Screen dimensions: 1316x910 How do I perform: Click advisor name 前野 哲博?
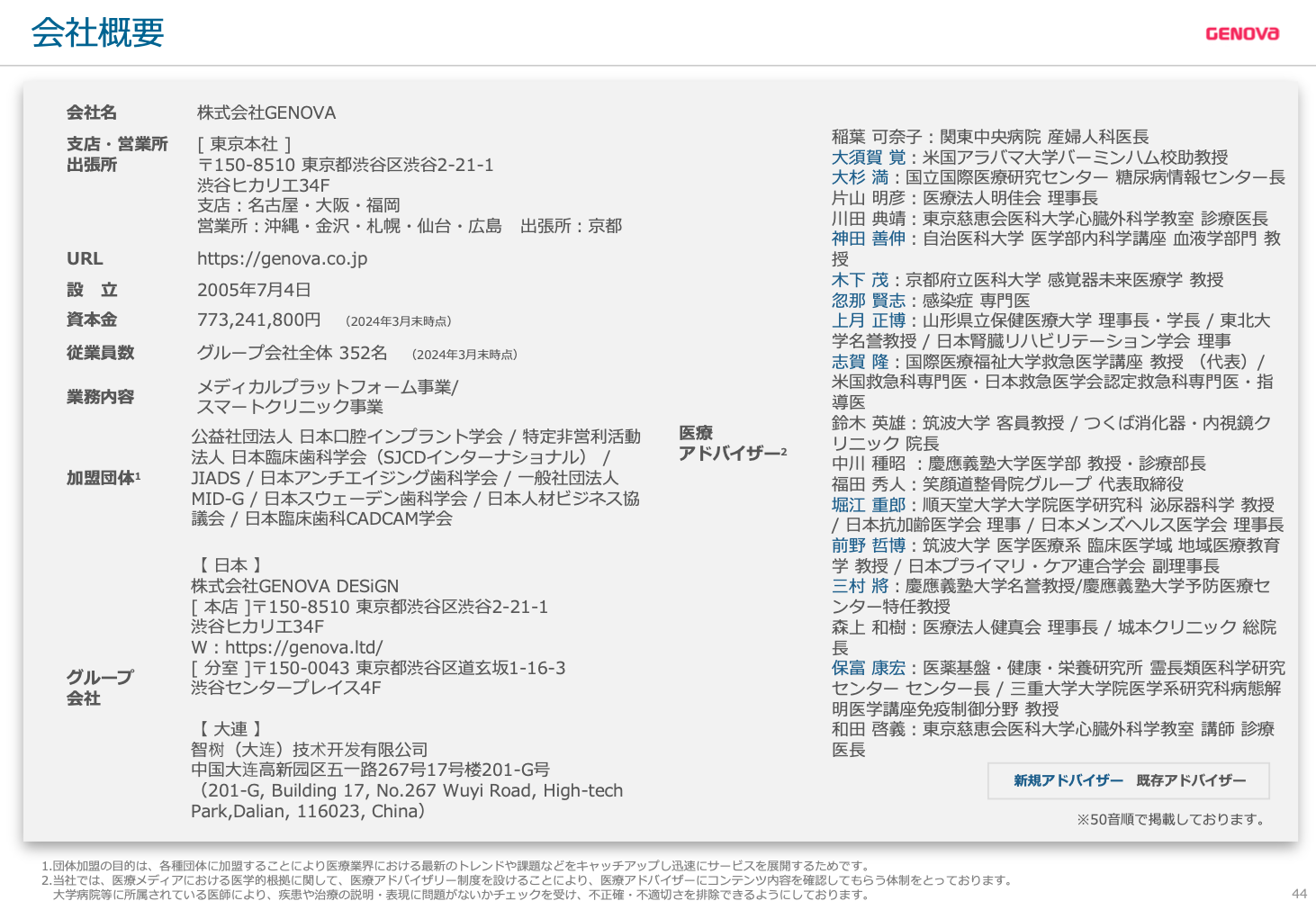868,545
